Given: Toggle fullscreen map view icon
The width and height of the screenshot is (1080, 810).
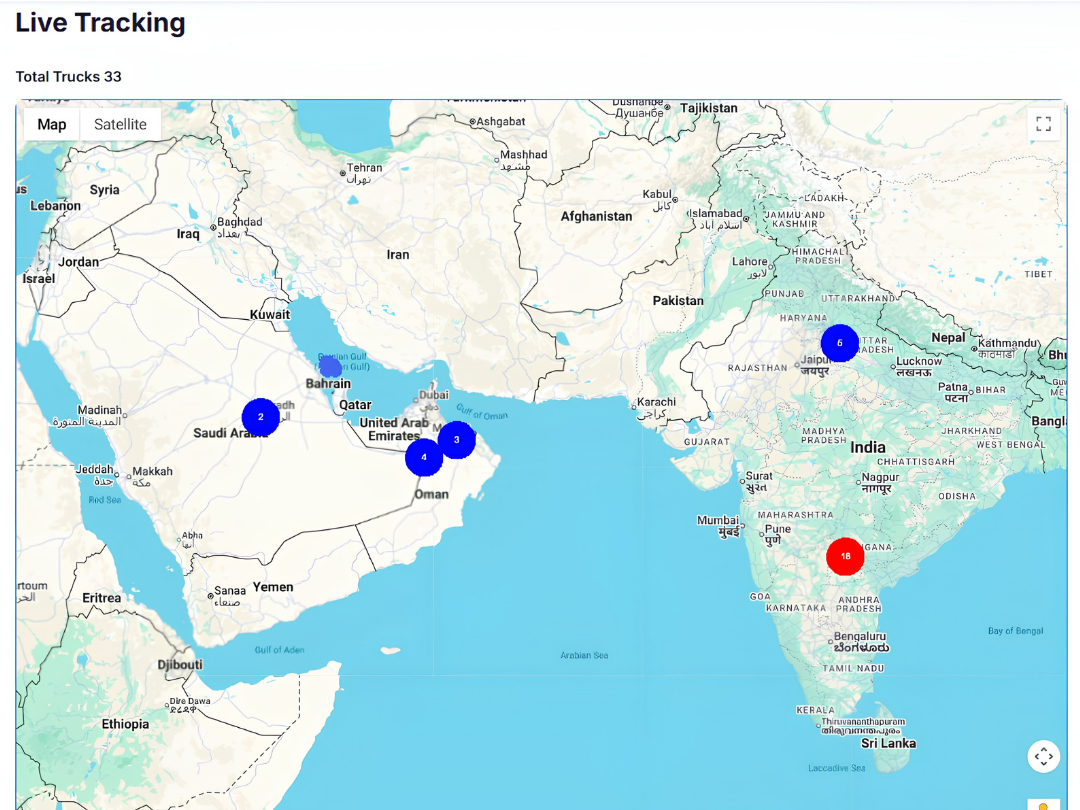Looking at the screenshot, I should tap(1043, 124).
